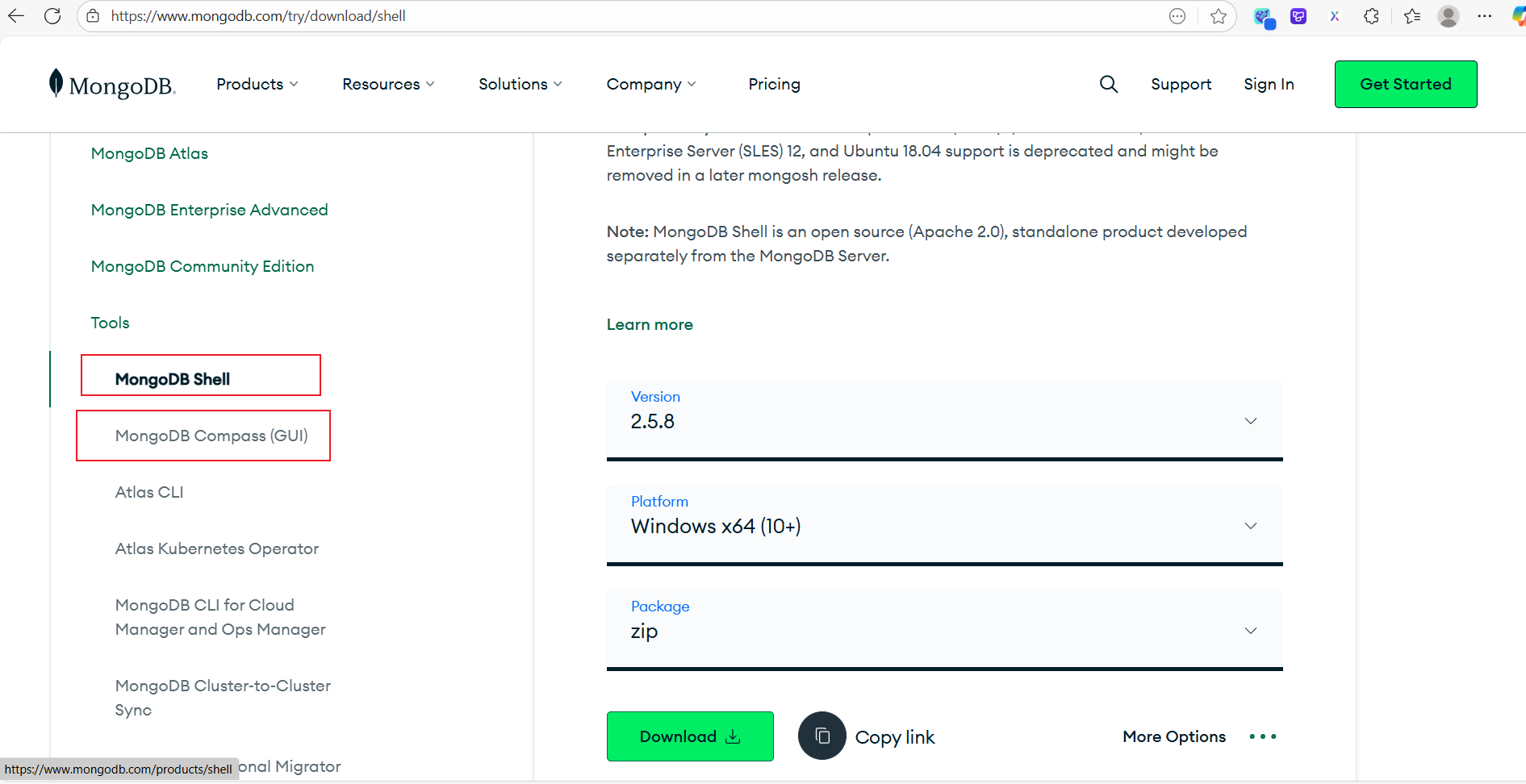Bookmark this page with star icon
1526x784 pixels.
click(1218, 16)
